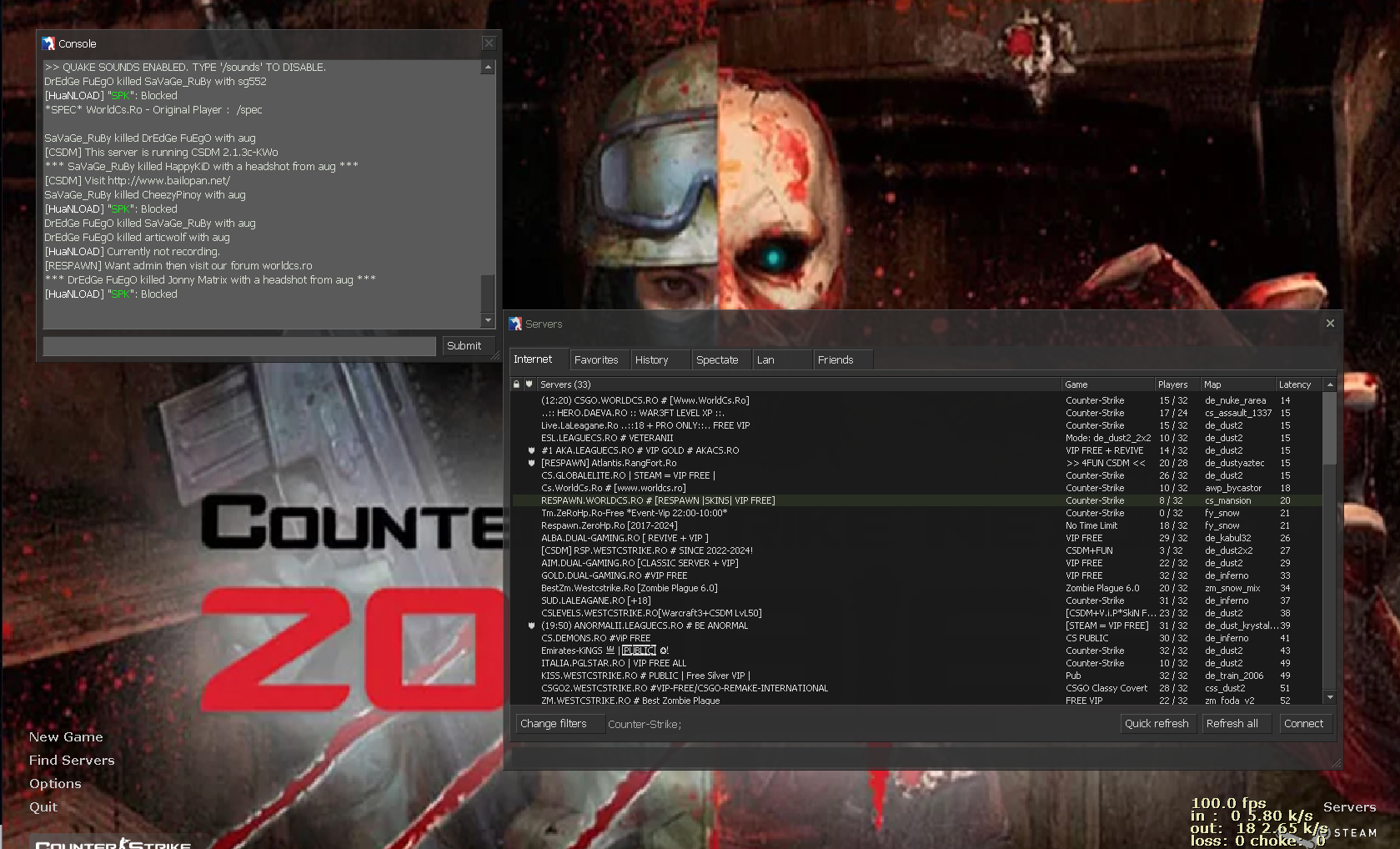Click shield icon beside Atlantis.RangFort.Ro server

[531, 463]
